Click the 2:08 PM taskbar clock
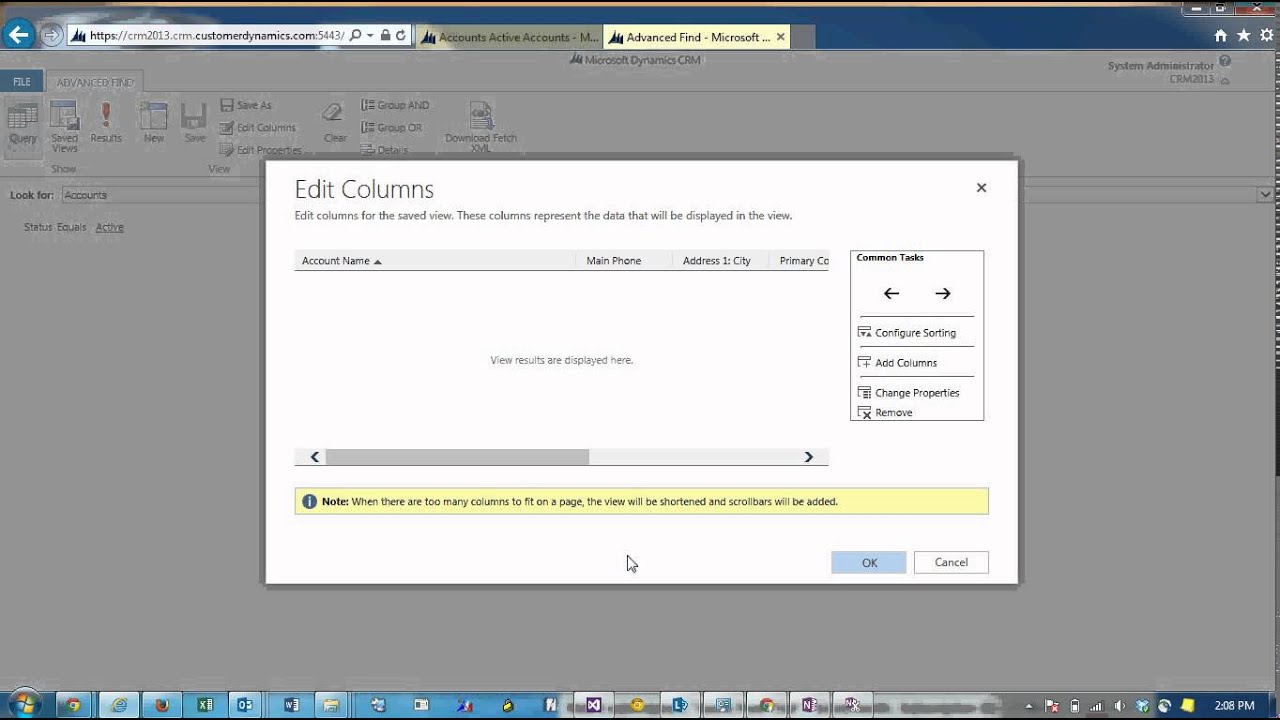The image size is (1280, 720). pos(1234,706)
